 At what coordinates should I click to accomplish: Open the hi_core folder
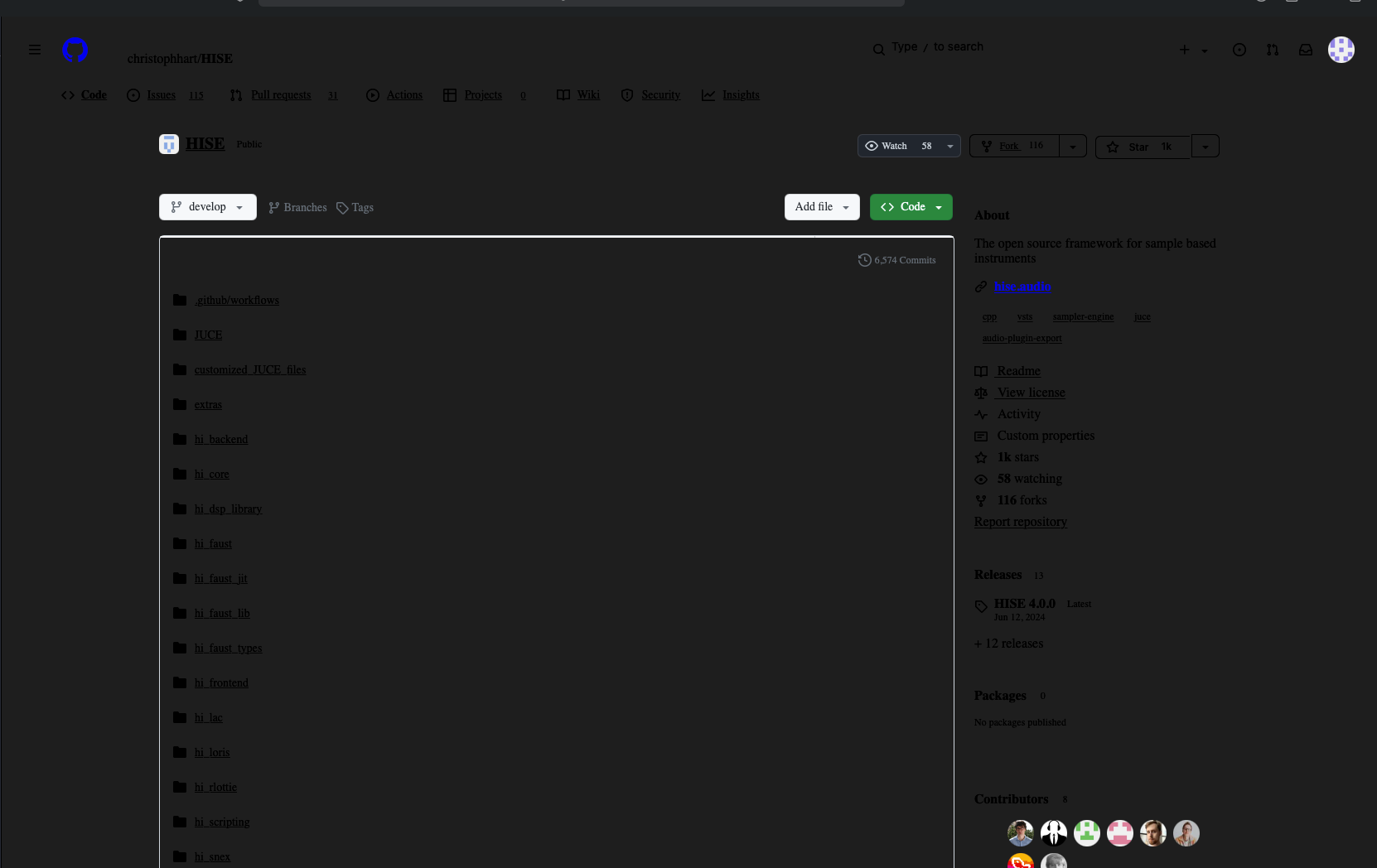(212, 474)
